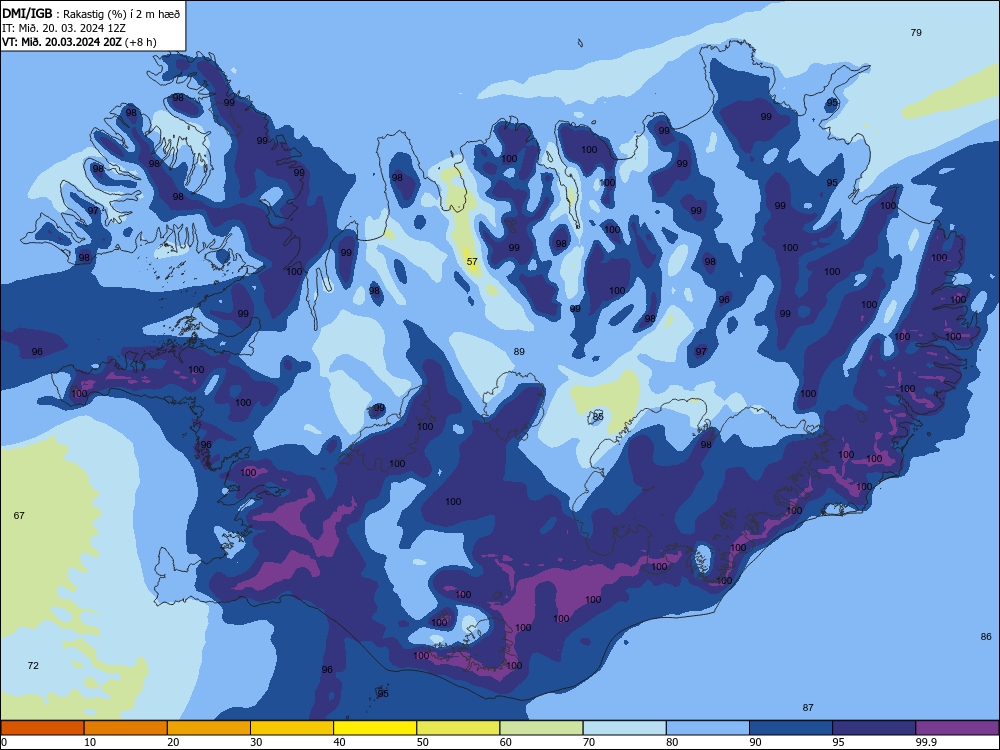
Task: Select the legend tick label '70'
Action: pyautogui.click(x=589, y=742)
